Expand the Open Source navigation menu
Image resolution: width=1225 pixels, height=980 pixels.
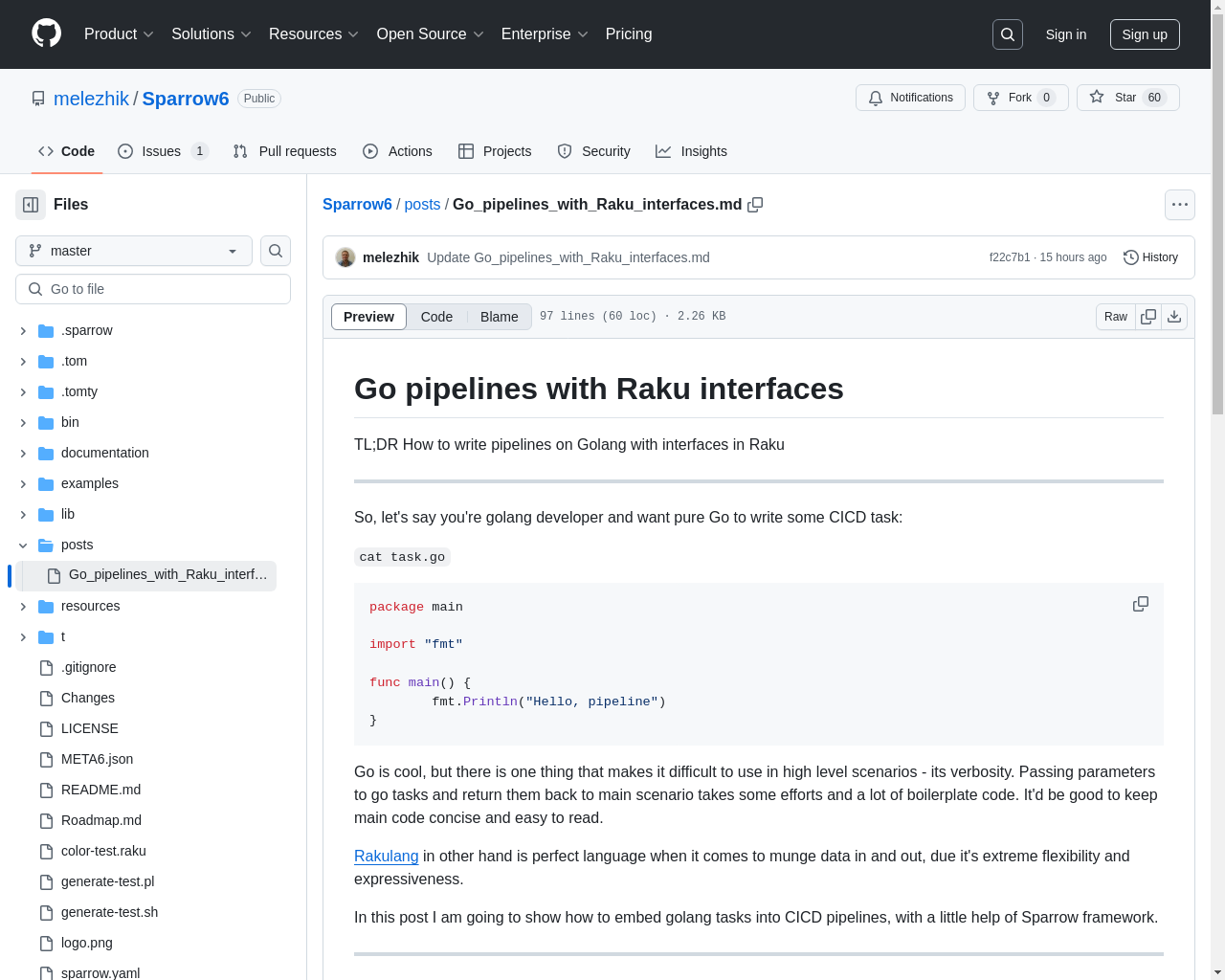click(x=431, y=34)
